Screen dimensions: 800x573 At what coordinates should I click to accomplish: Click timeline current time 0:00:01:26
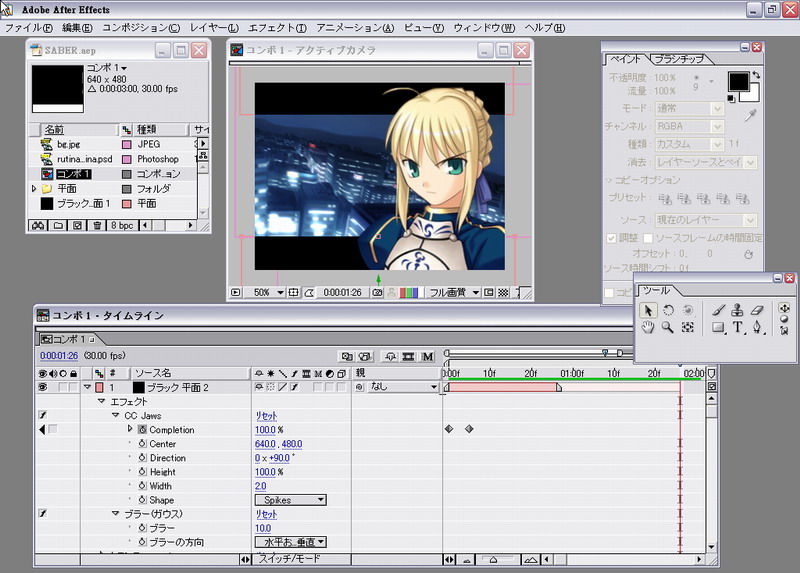pos(59,356)
